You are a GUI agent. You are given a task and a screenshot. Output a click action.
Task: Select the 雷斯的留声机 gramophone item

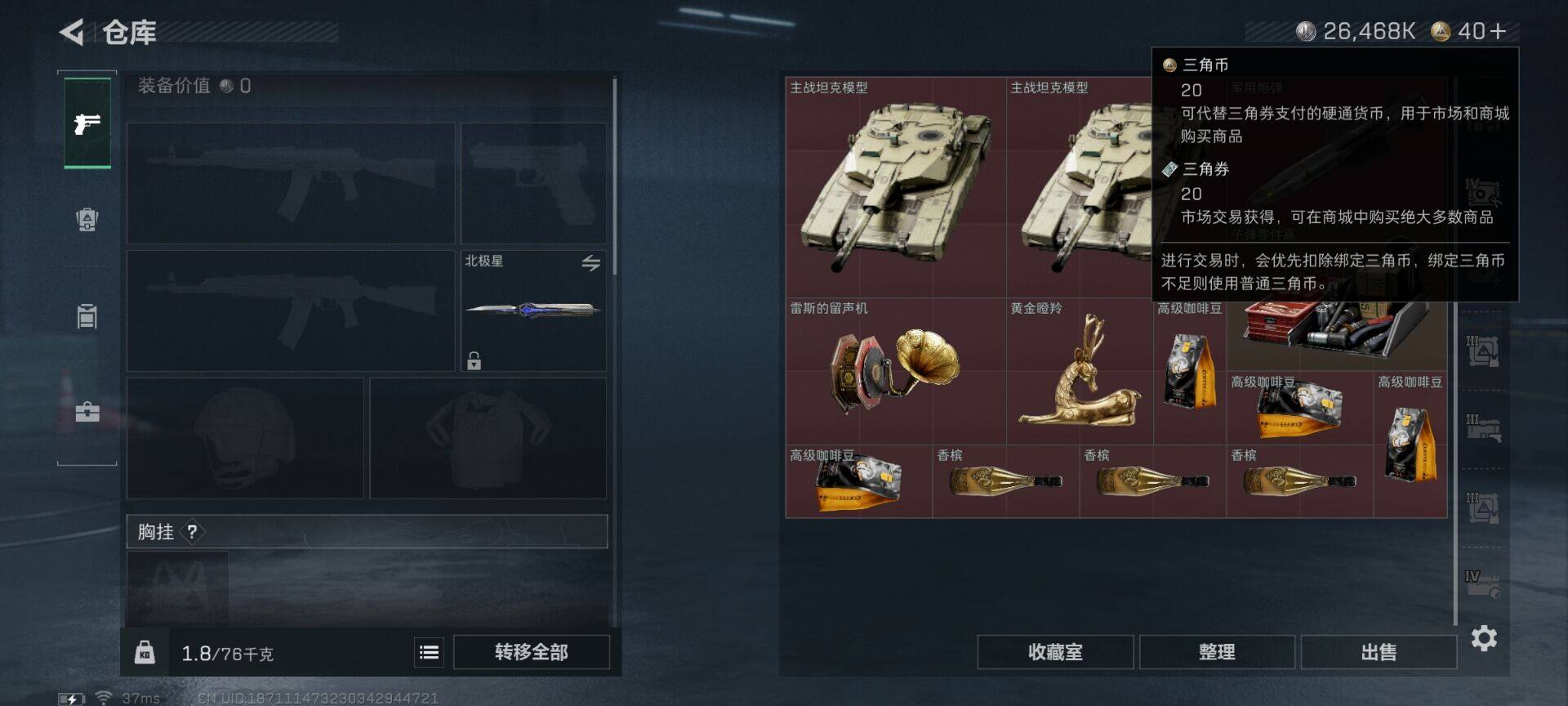tap(896, 371)
